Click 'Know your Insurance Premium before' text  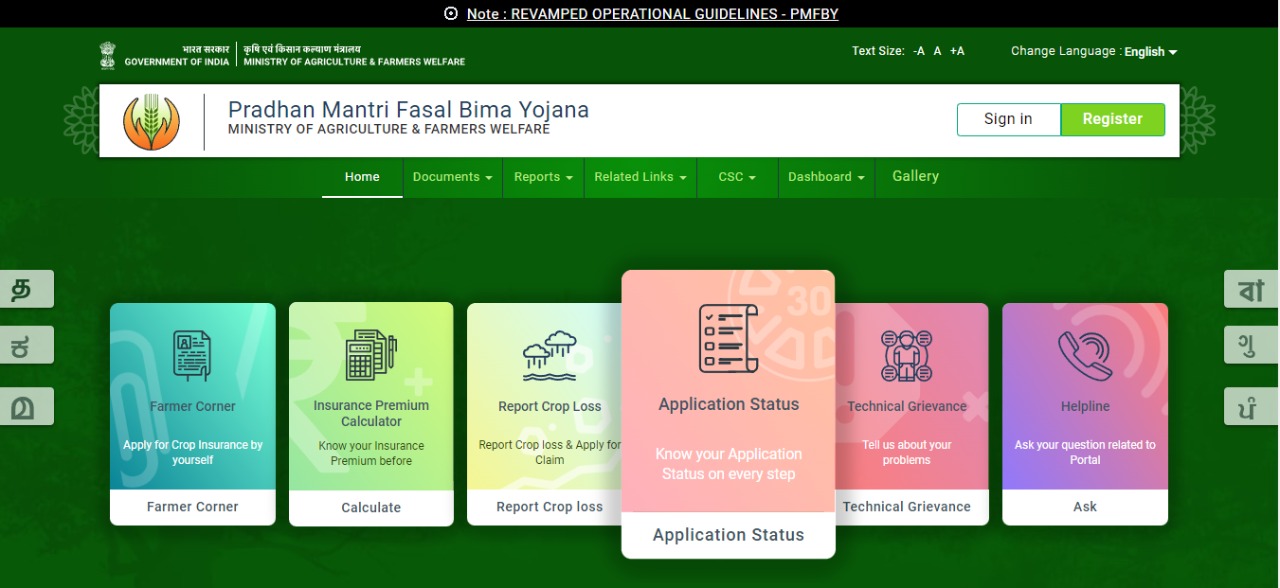pyautogui.click(x=371, y=454)
